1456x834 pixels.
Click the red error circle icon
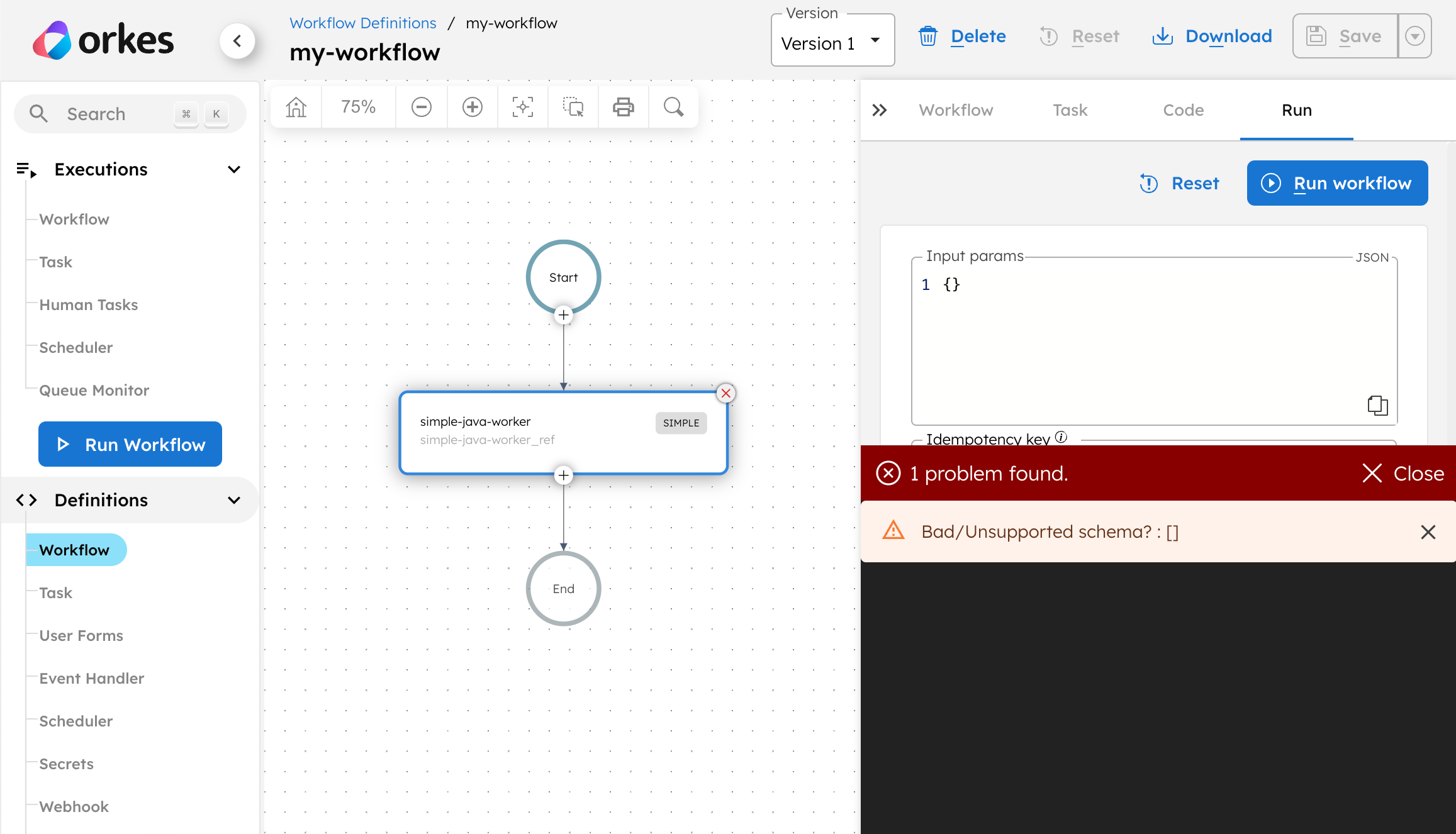[888, 473]
